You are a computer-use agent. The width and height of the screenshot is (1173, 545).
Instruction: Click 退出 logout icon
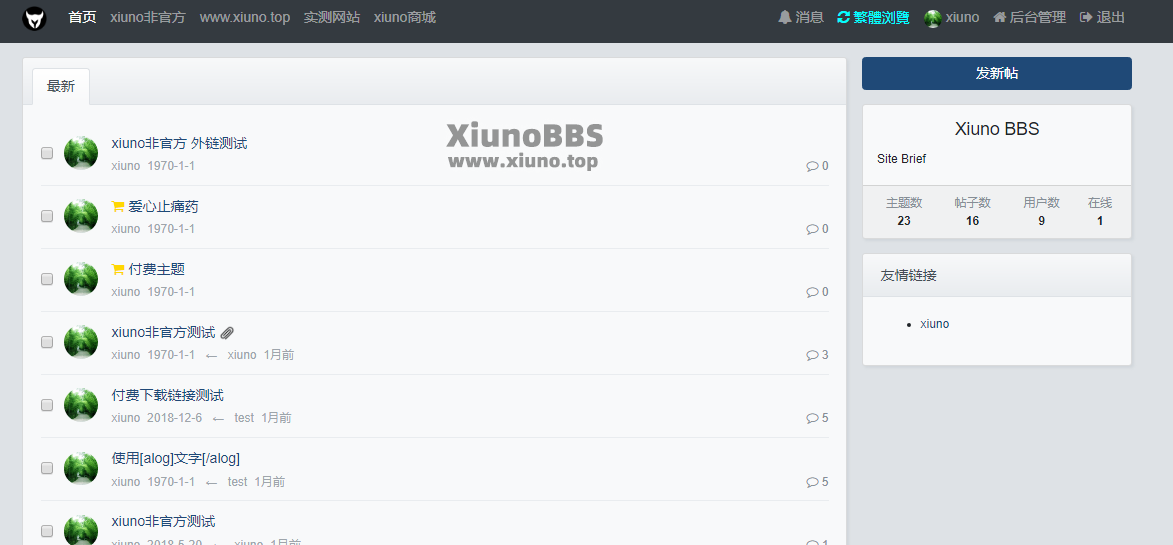tap(1086, 17)
